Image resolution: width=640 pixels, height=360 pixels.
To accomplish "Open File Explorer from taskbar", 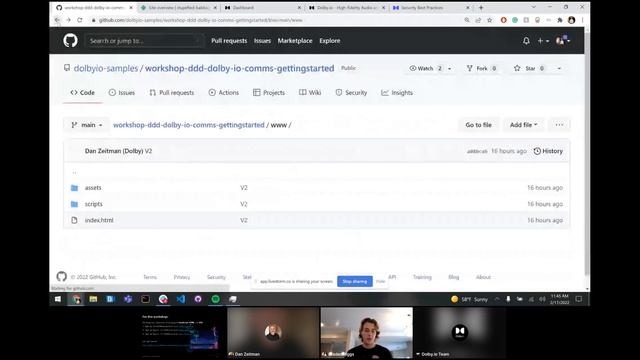I will (93, 299).
